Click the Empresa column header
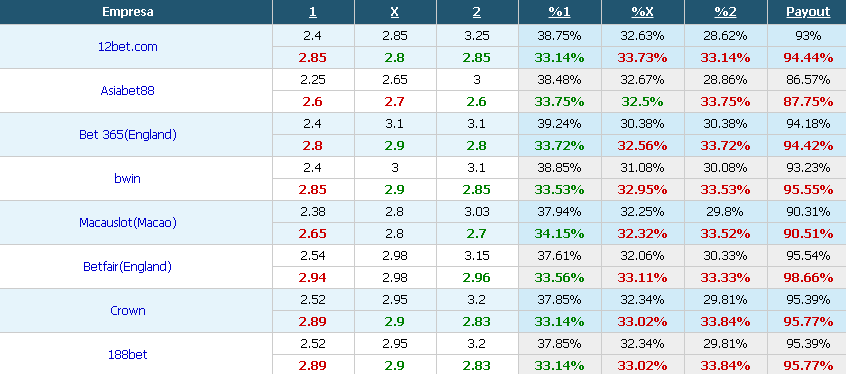This screenshot has height=374, width=846. 128,12
